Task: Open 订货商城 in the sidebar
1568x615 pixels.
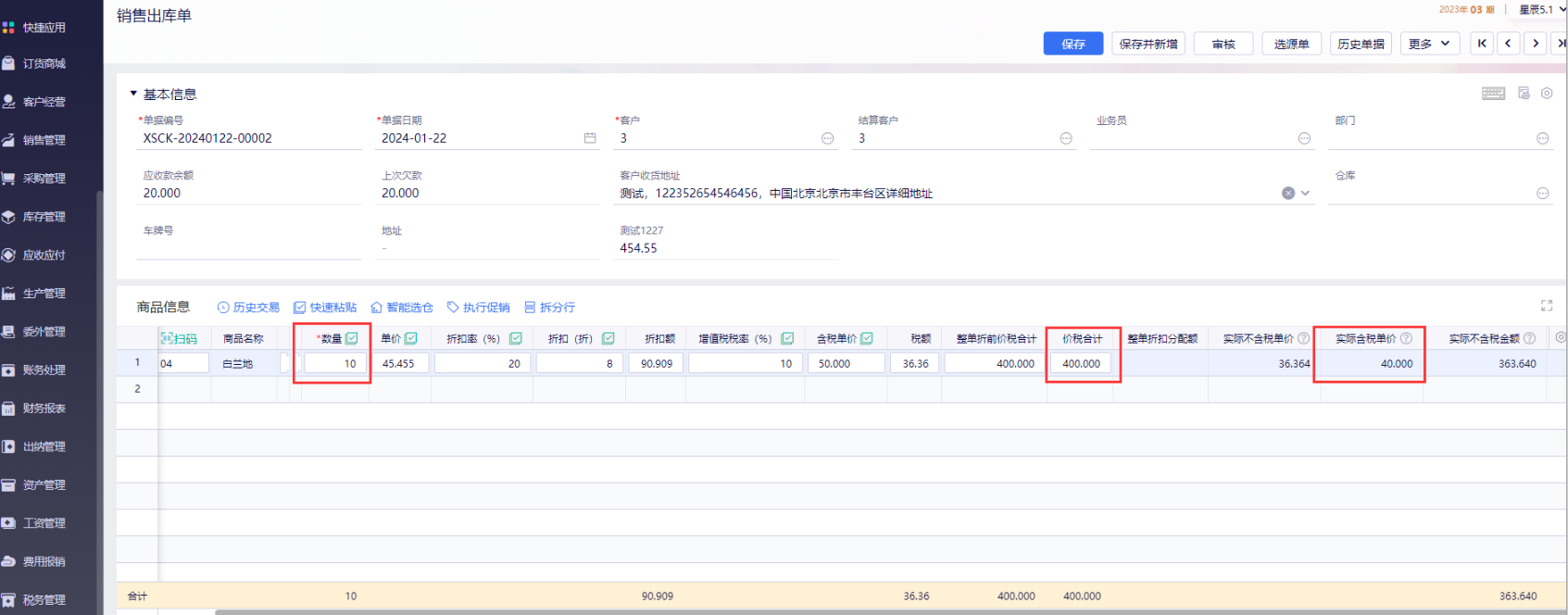Action: tap(44, 64)
